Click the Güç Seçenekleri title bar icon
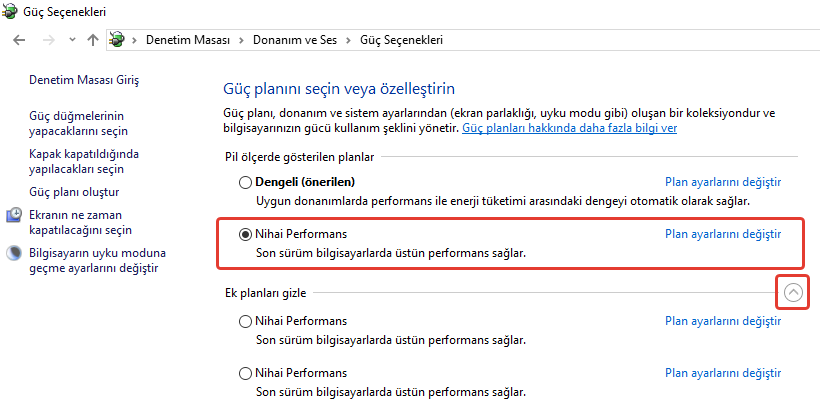The image size is (820, 417). [14, 12]
